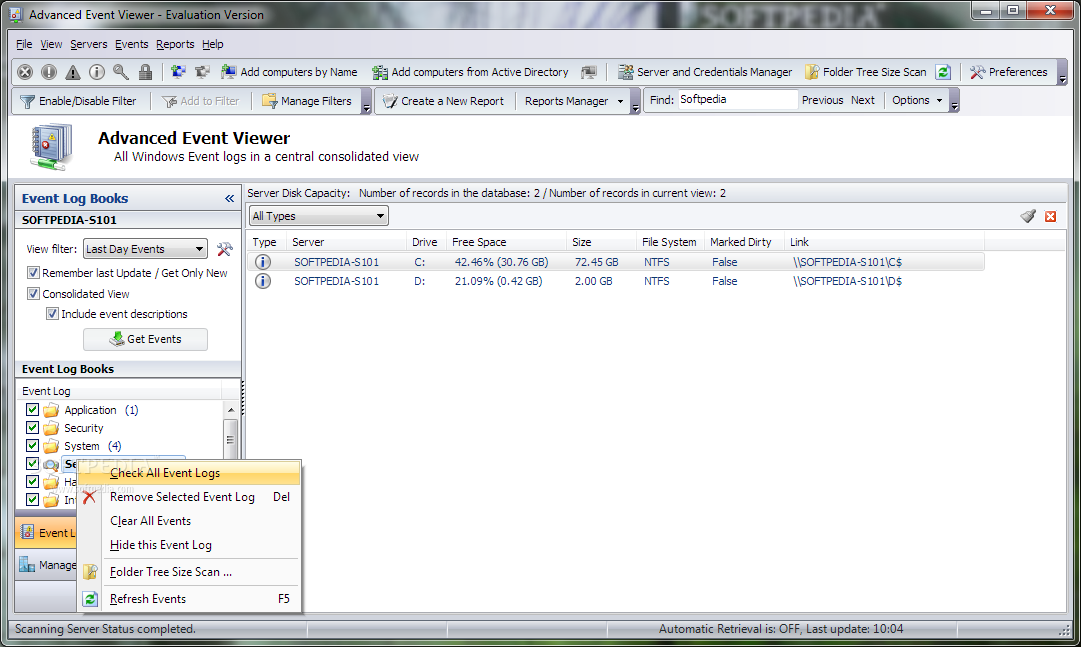The width and height of the screenshot is (1081, 647).
Task: Click the \\SOFTPEDIA-S101\C$ link cell
Action: pyautogui.click(x=847, y=262)
